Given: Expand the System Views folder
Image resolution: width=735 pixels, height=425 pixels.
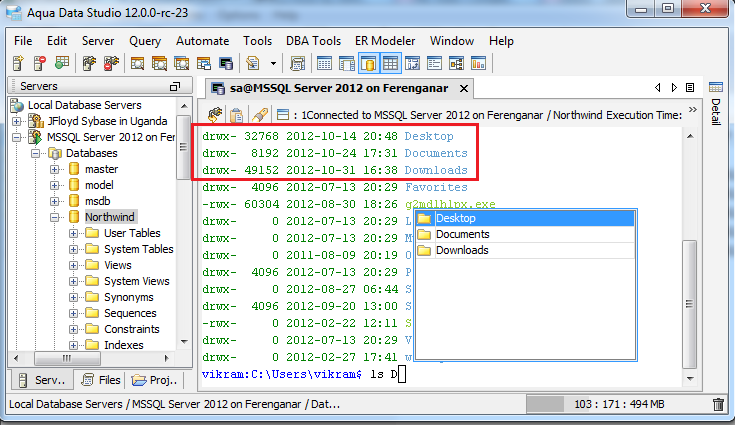Looking at the screenshot, I should (73, 281).
